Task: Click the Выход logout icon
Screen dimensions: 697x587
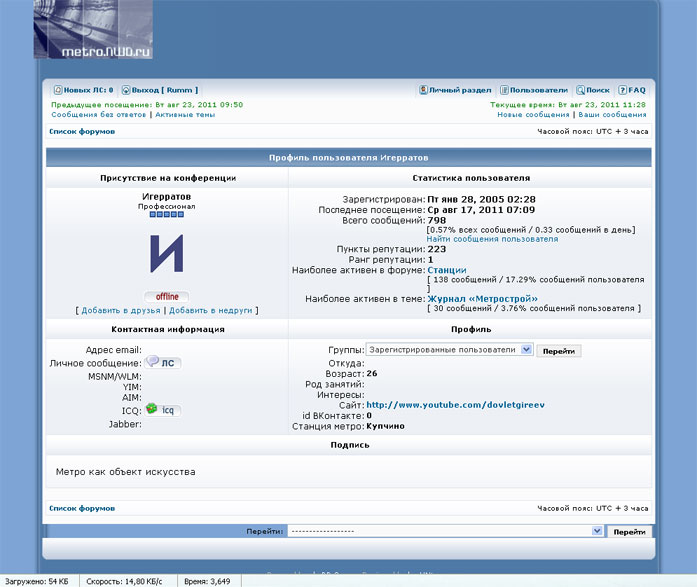Action: [x=127, y=90]
